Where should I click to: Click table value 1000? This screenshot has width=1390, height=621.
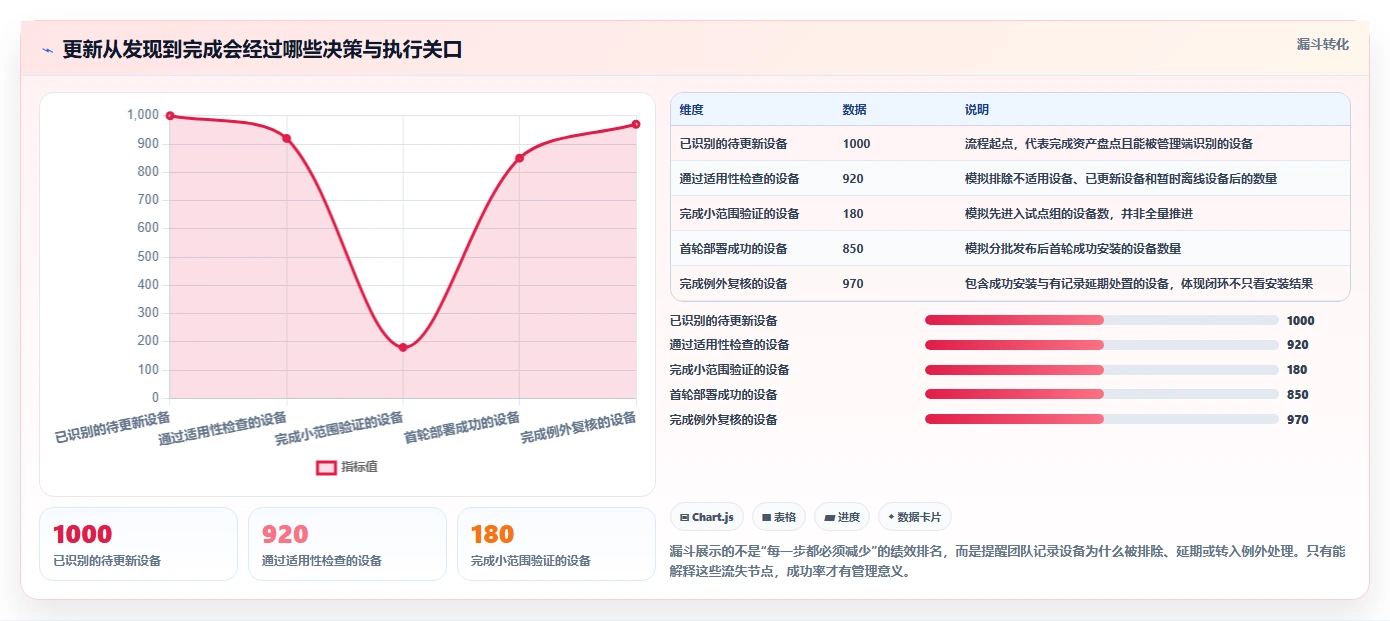pyautogui.click(x=857, y=144)
